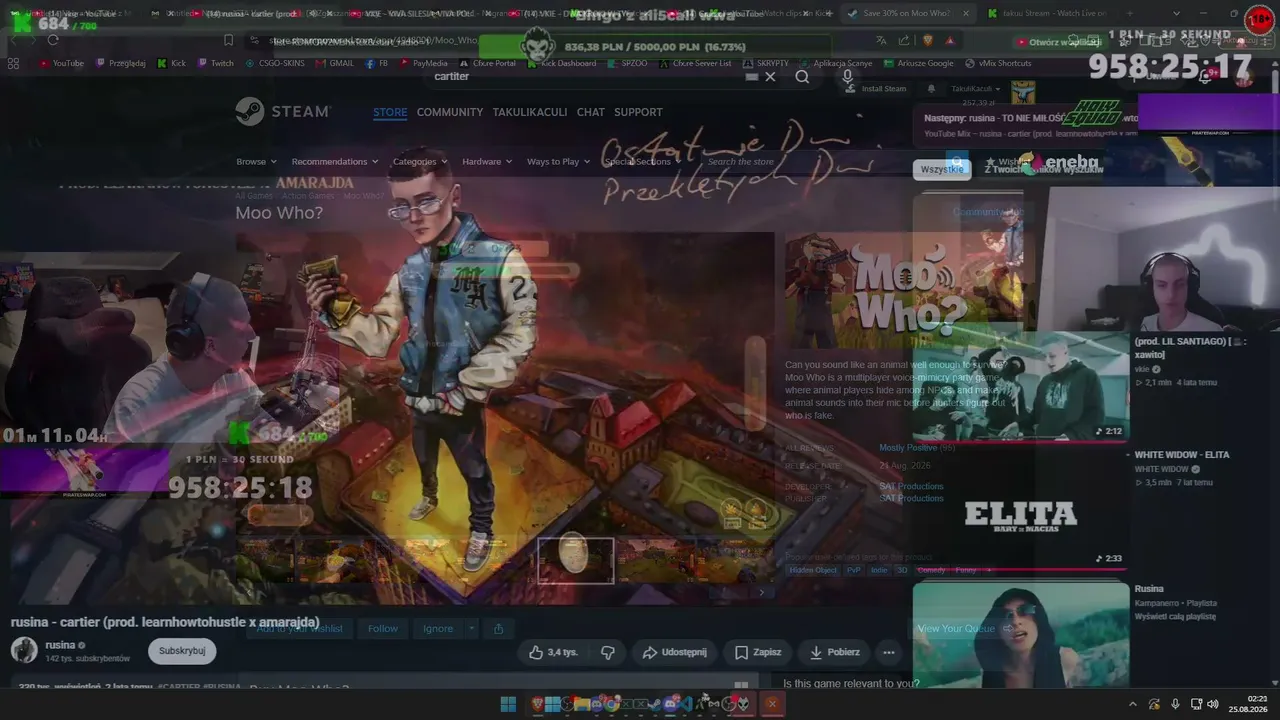Open Steam CHAT

point(591,112)
